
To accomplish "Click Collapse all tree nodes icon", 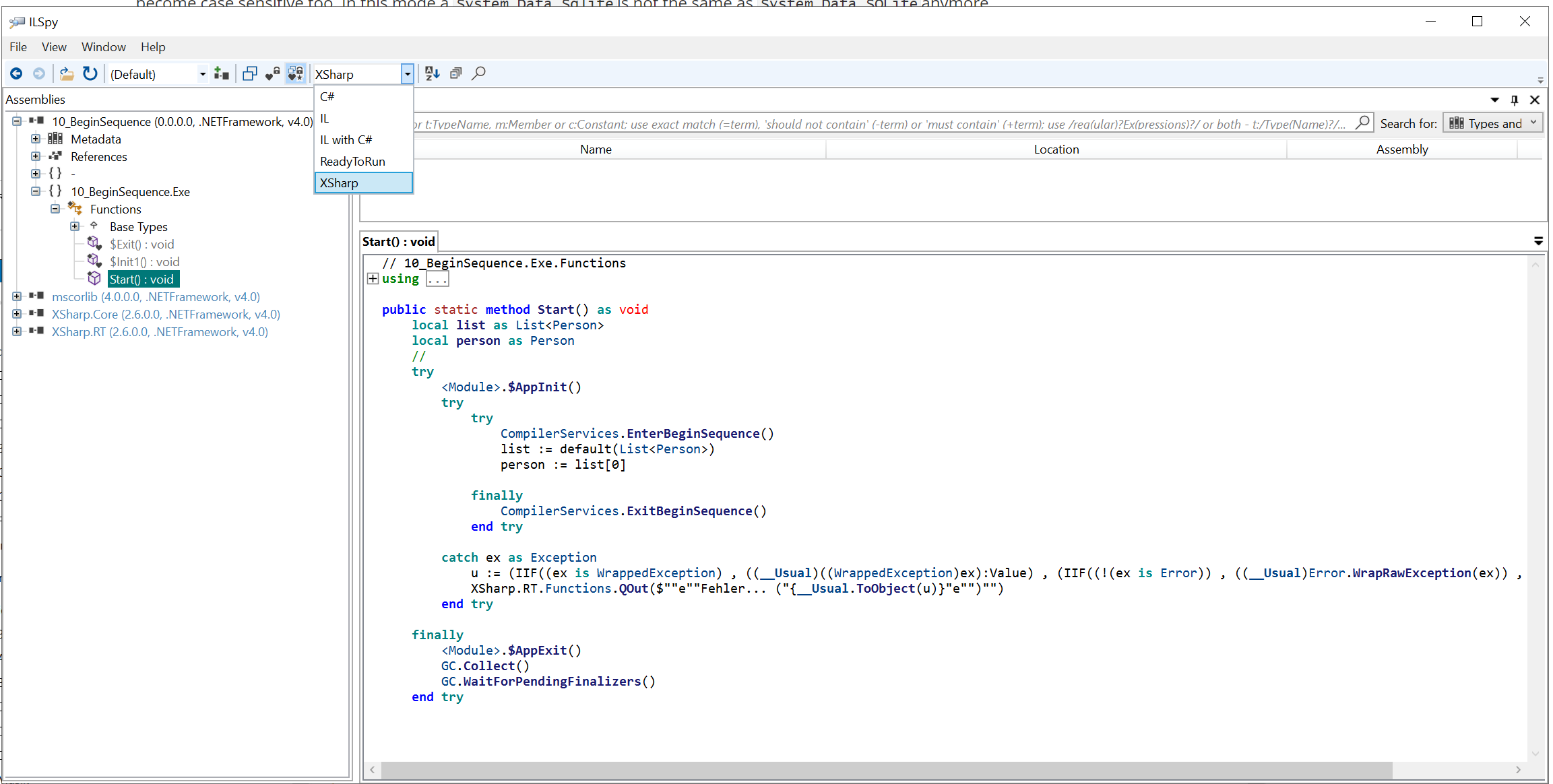I will (456, 73).
